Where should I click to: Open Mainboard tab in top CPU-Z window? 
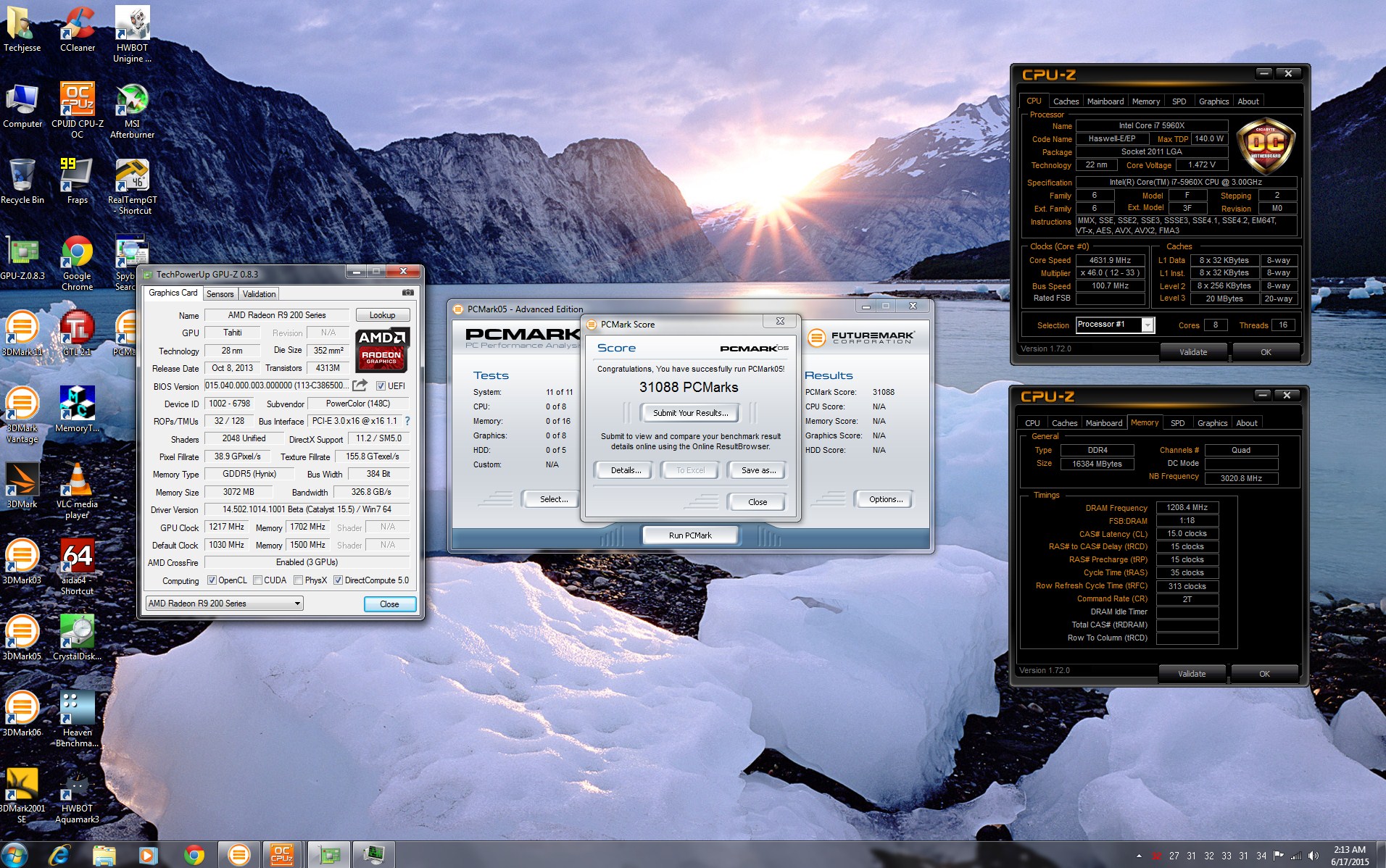1105,101
